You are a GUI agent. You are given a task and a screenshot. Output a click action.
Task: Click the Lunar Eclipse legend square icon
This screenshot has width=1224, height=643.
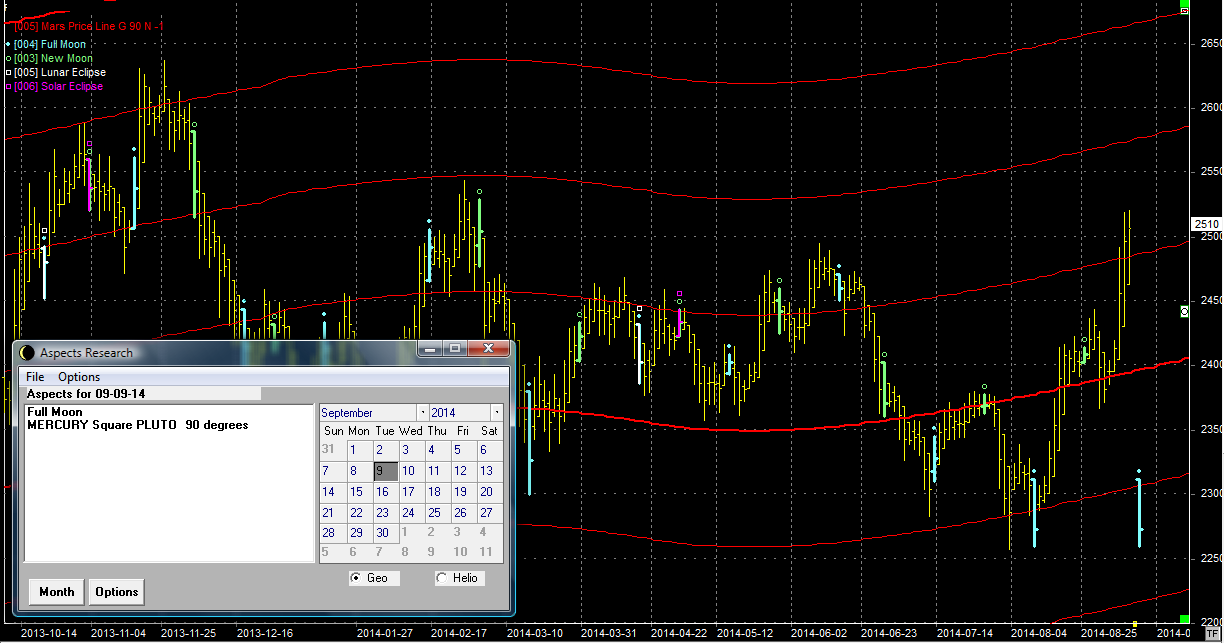click(8, 73)
